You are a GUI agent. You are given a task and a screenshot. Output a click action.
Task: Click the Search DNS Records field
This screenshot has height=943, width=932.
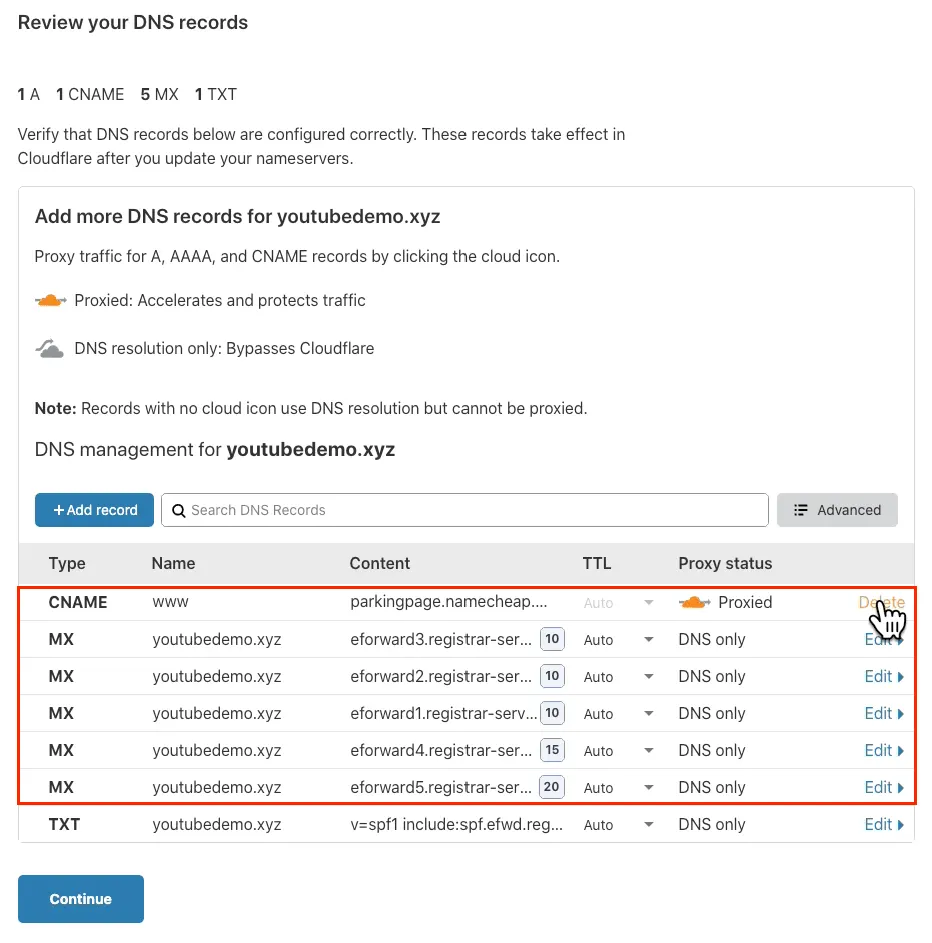coord(465,510)
